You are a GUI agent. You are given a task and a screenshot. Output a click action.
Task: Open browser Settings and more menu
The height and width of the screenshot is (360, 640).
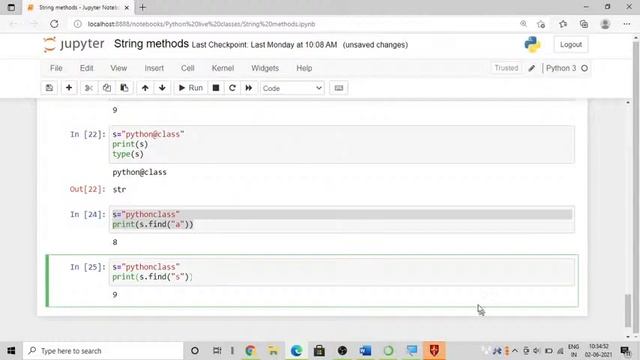point(627,24)
